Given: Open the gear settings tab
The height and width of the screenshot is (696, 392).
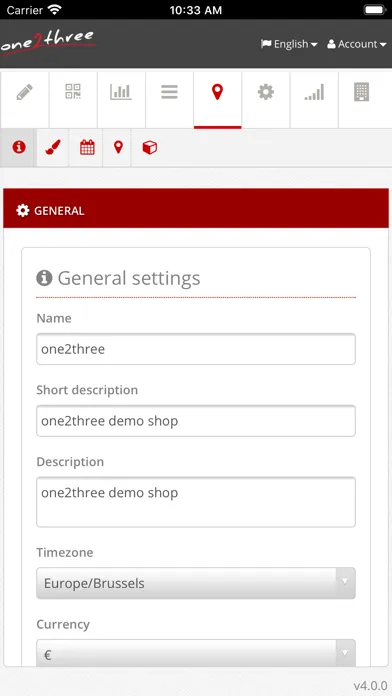Looking at the screenshot, I should point(265,100).
